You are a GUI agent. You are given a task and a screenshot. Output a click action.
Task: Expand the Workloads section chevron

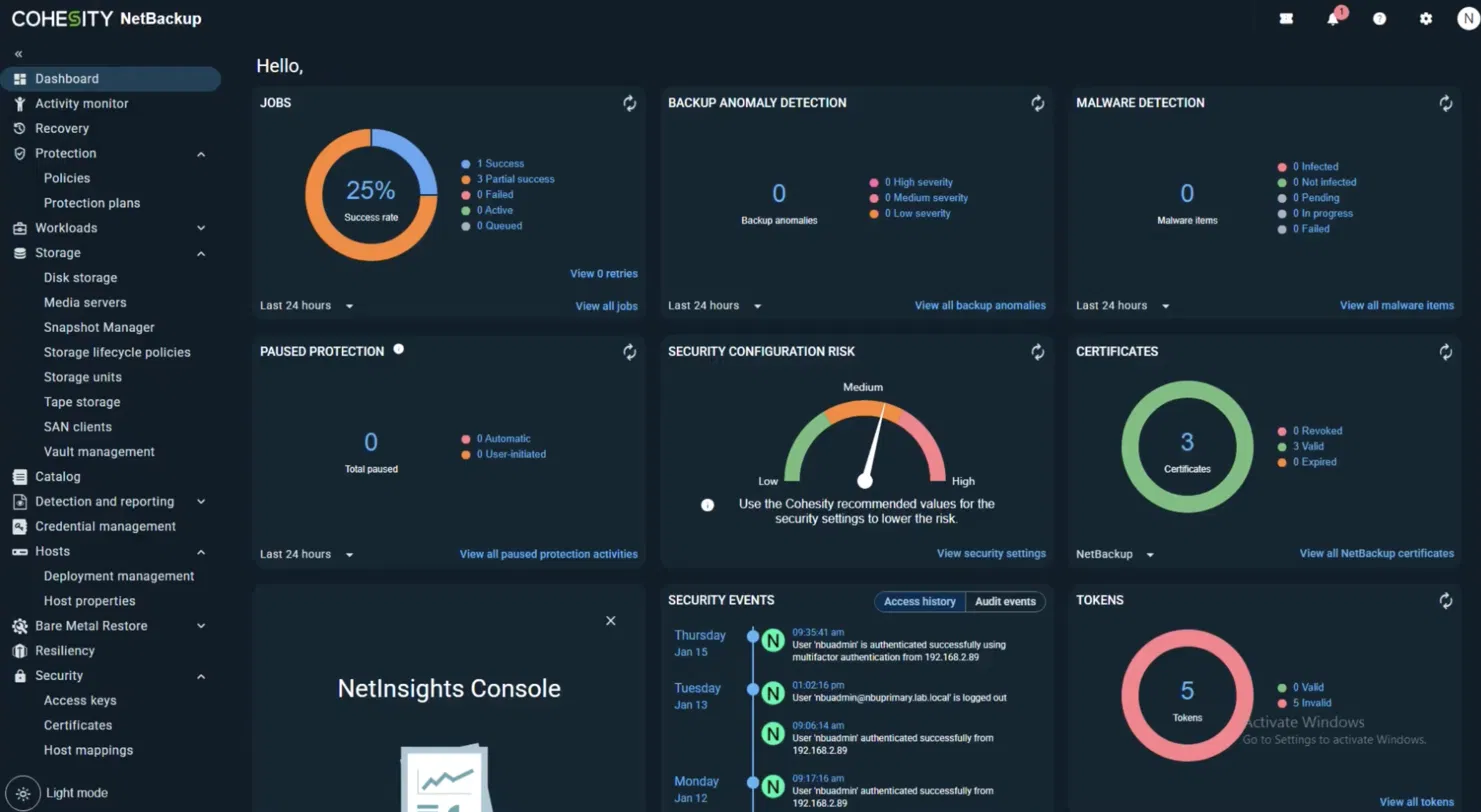coord(201,228)
